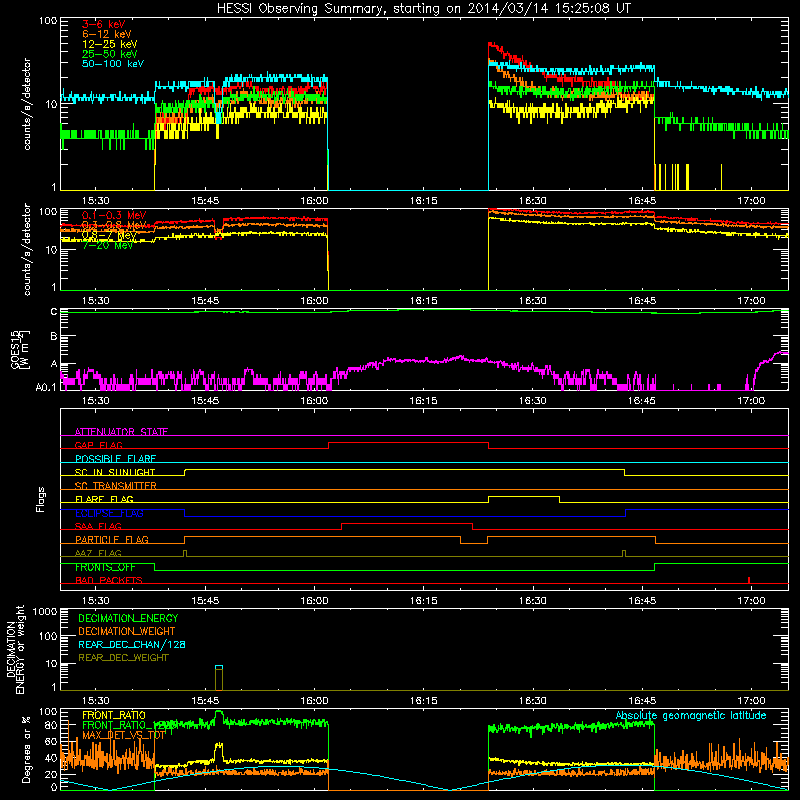Click the Flags vertical axis label
This screenshot has height=800, width=800.
[41, 499]
